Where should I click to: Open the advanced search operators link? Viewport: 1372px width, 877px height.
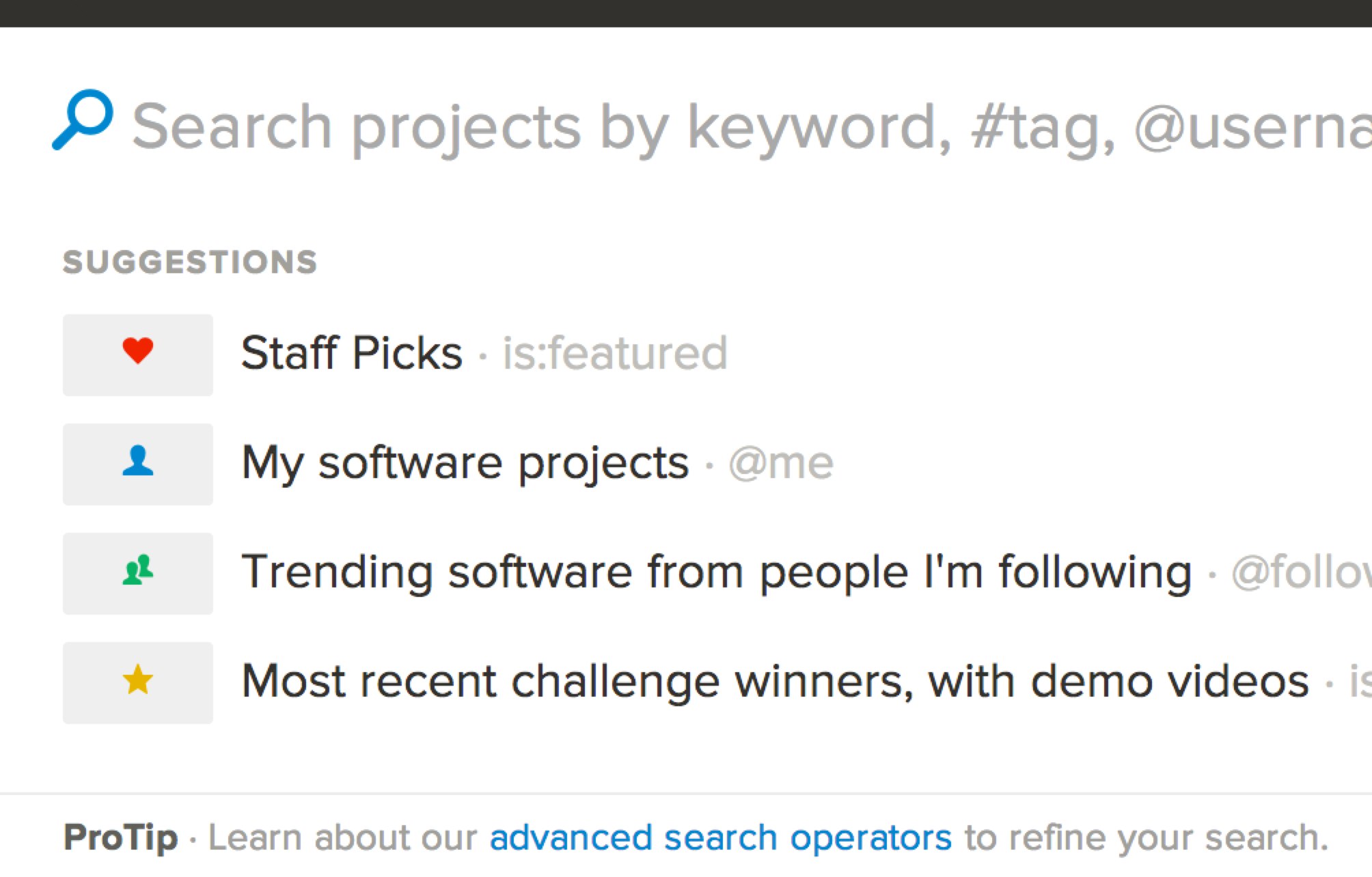pos(720,838)
